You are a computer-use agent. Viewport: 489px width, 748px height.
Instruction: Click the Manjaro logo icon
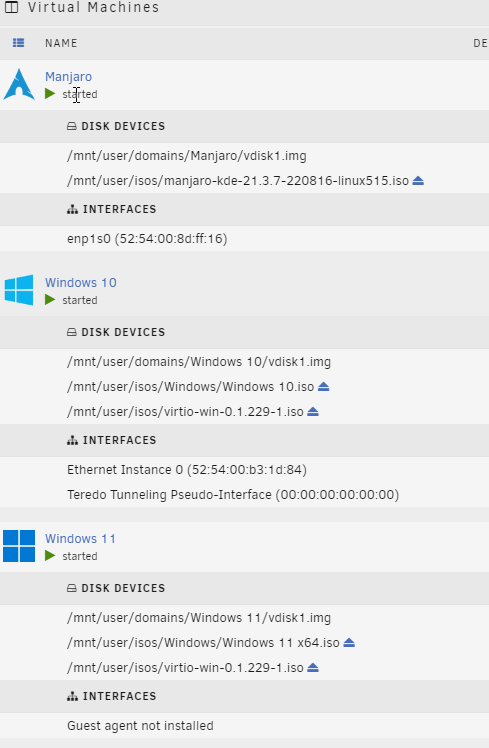(x=19, y=84)
